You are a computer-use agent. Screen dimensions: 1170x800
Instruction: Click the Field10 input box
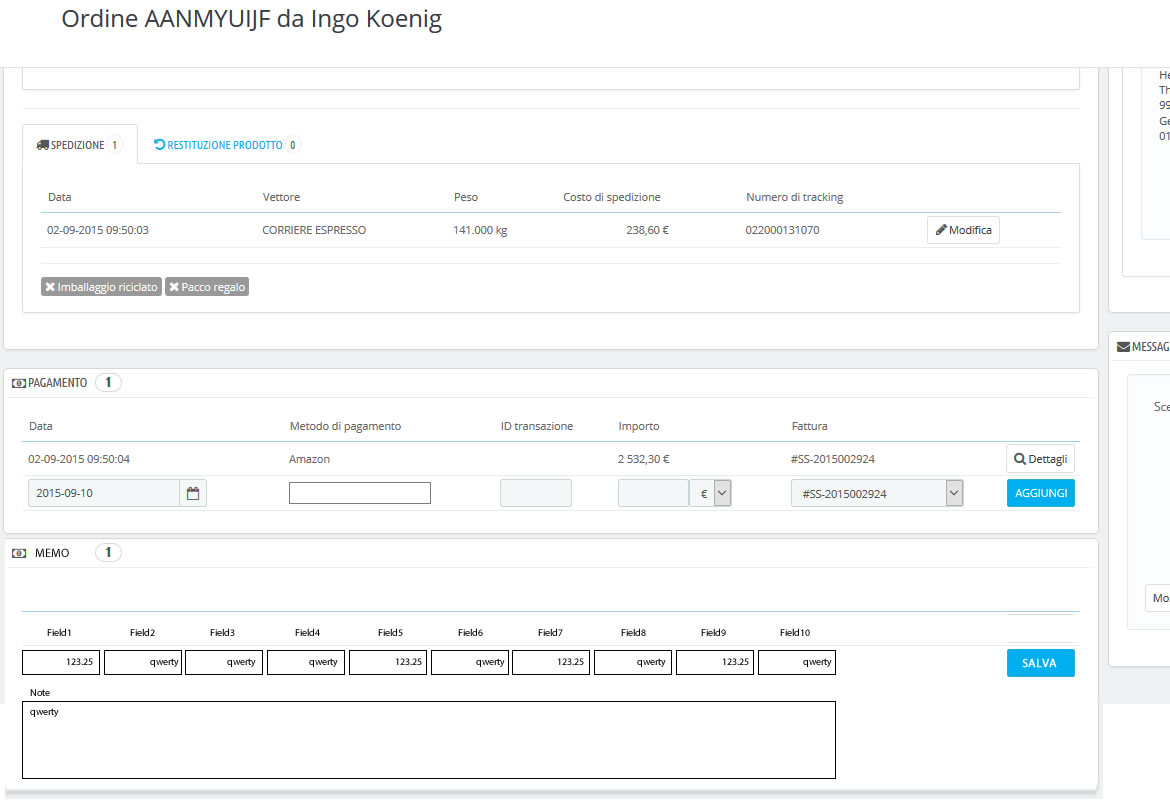coord(797,662)
